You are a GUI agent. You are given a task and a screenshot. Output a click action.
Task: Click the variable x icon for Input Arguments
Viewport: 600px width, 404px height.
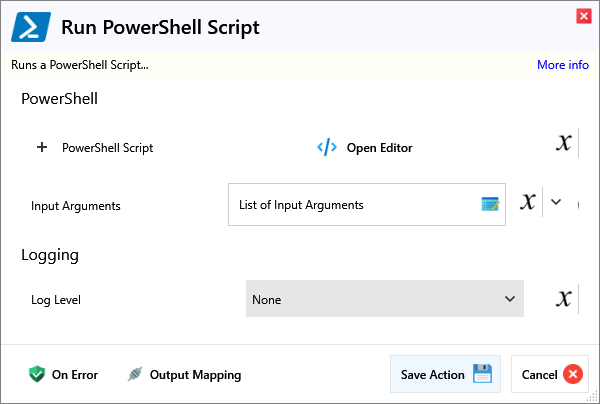point(528,202)
